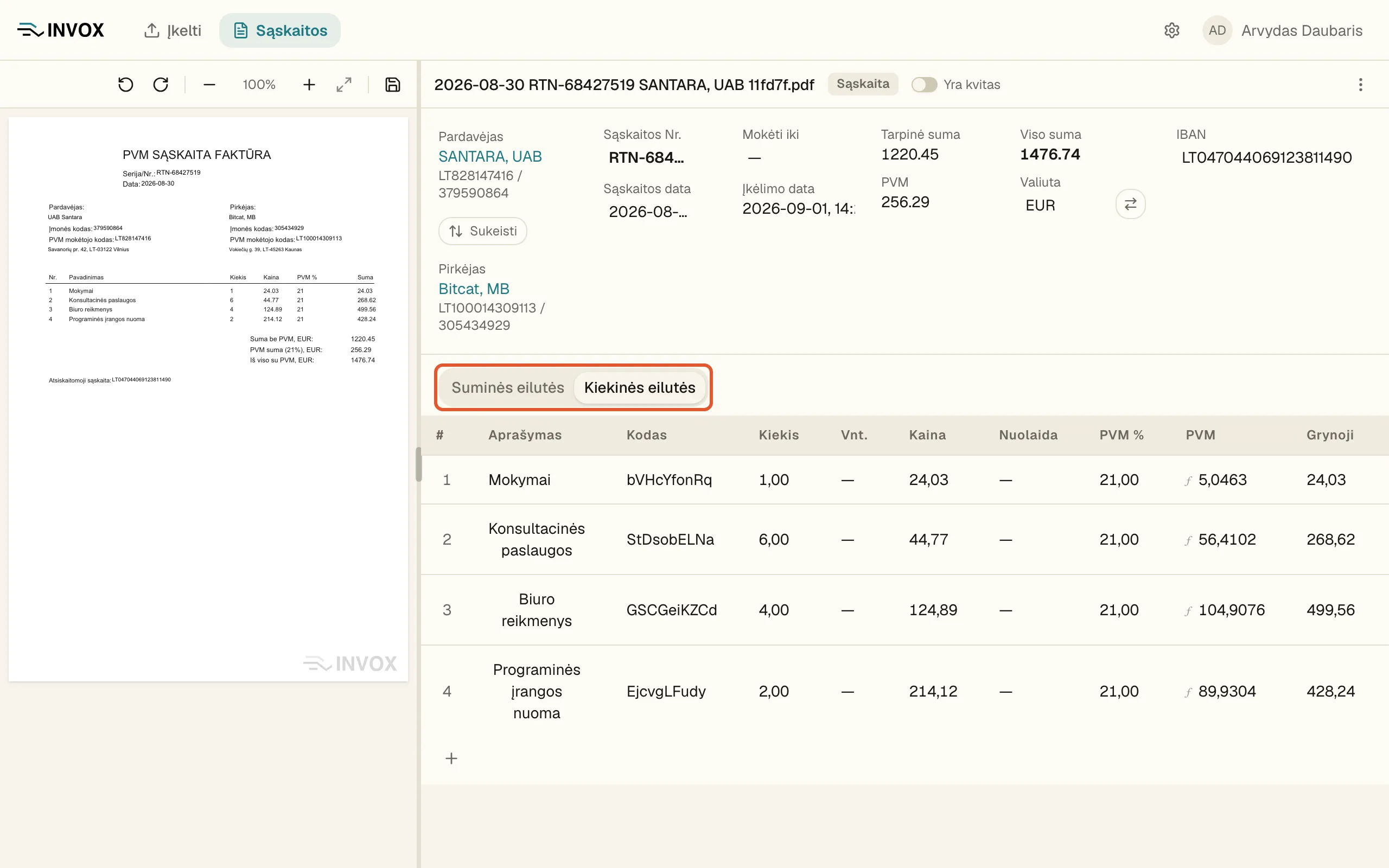1389x868 pixels.
Task: Add a new line item with plus
Action: (x=452, y=758)
